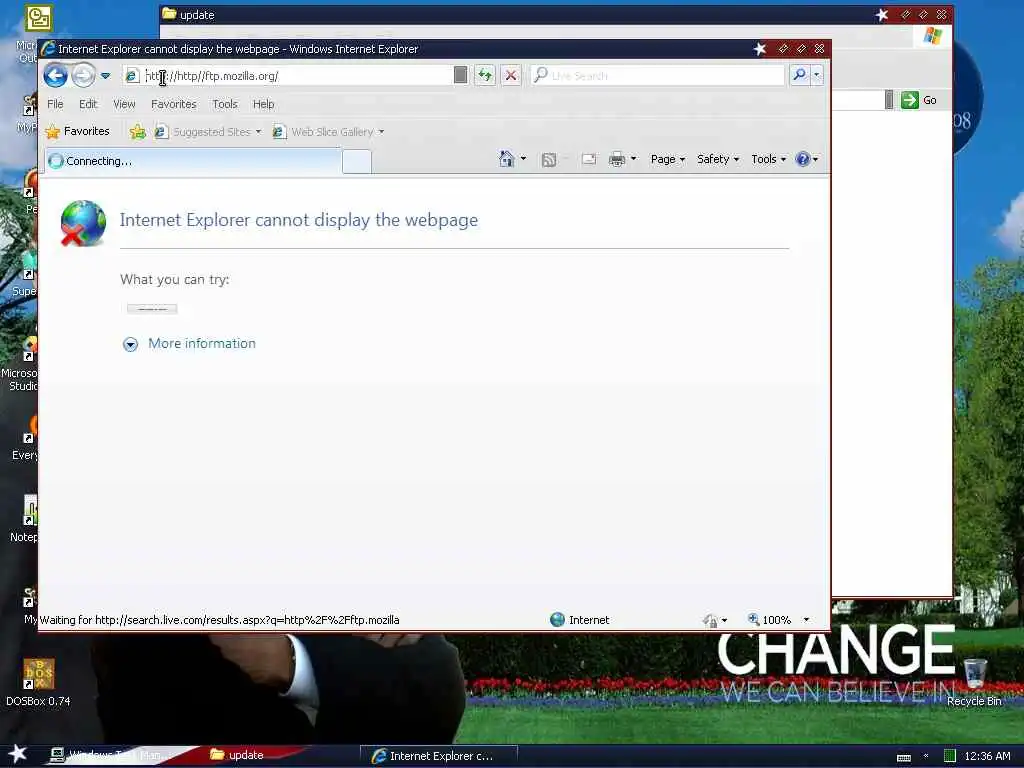Click the Internet zone globe in status bar
Screen dimensions: 1024x768
pos(557,620)
